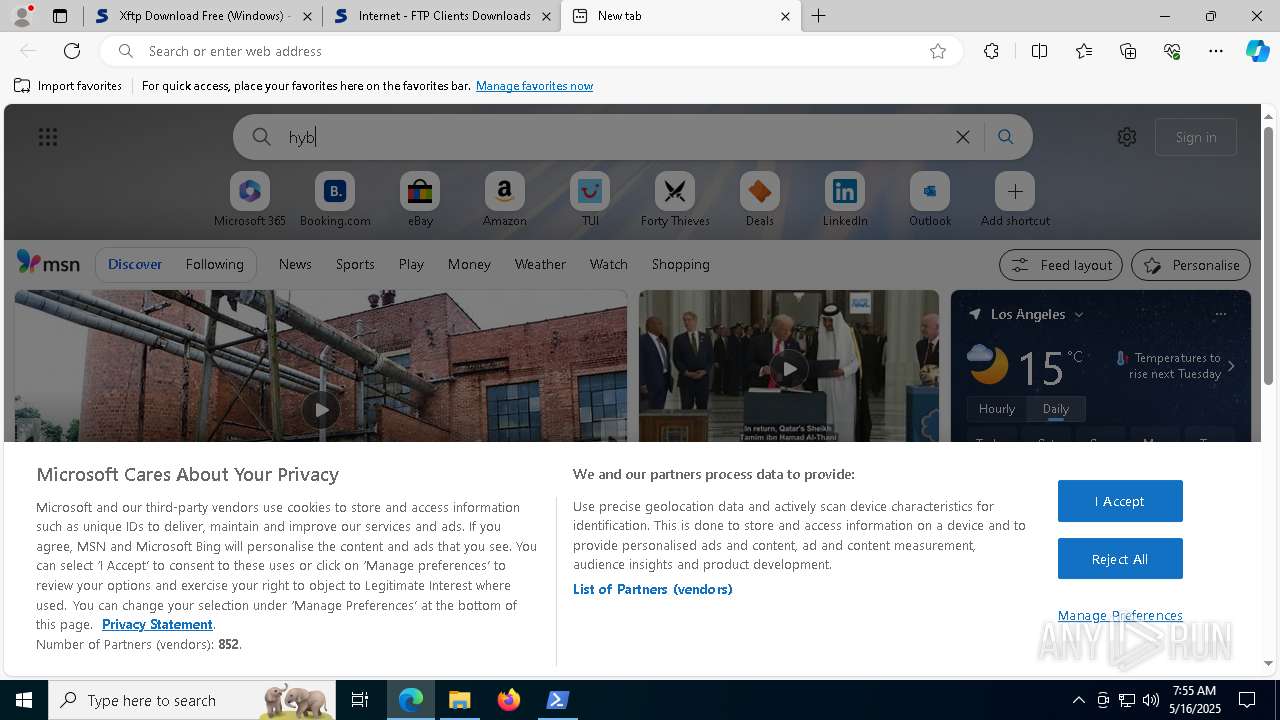Clear the MSN search text
This screenshot has width=1280, height=720.
point(962,137)
